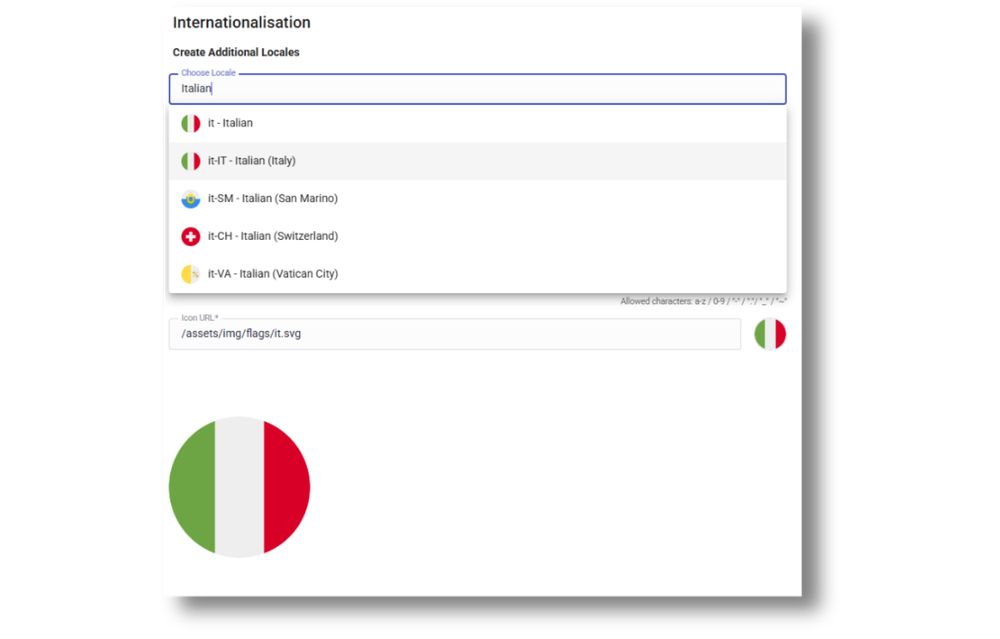The image size is (1000, 639).
Task: Click the Internationalisation page heading
Action: [x=241, y=22]
